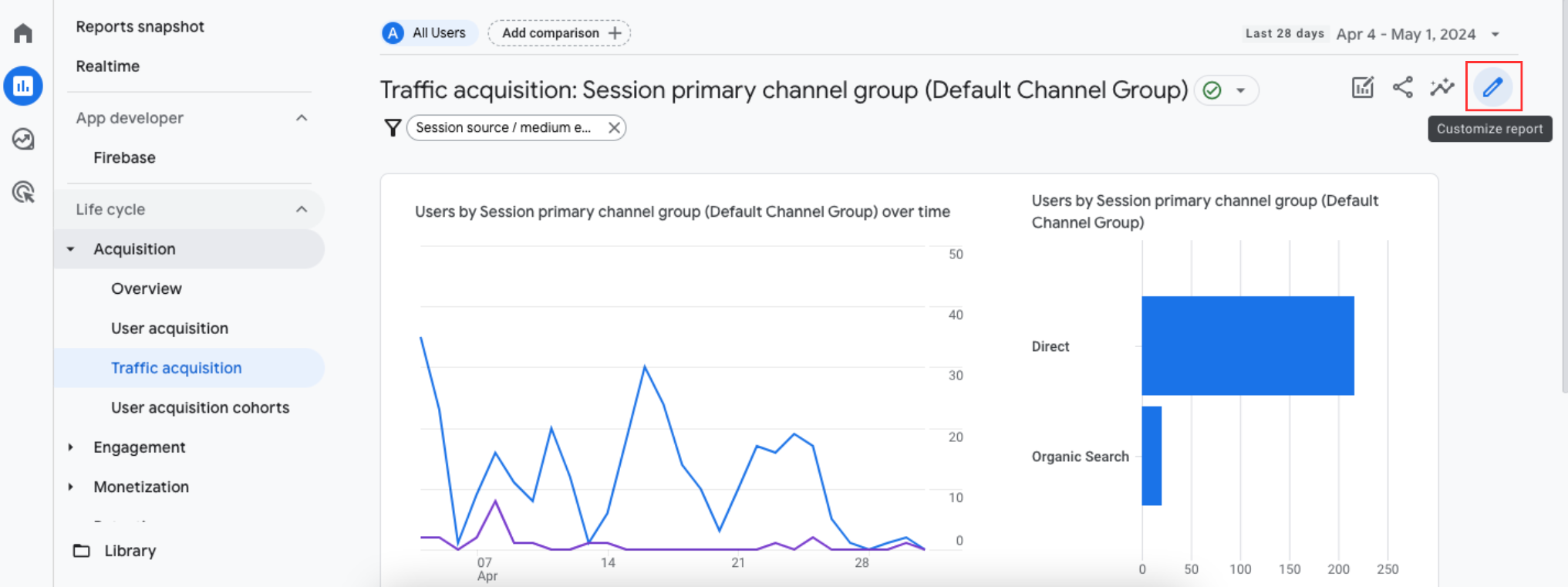Open the Insights sparkline icon
This screenshot has width=1568, height=587.
click(1442, 87)
